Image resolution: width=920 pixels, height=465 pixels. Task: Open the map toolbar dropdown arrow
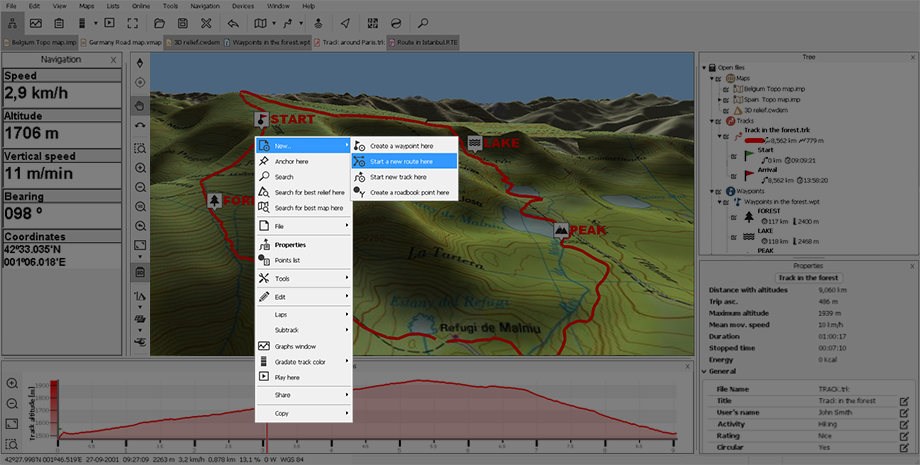275,23
